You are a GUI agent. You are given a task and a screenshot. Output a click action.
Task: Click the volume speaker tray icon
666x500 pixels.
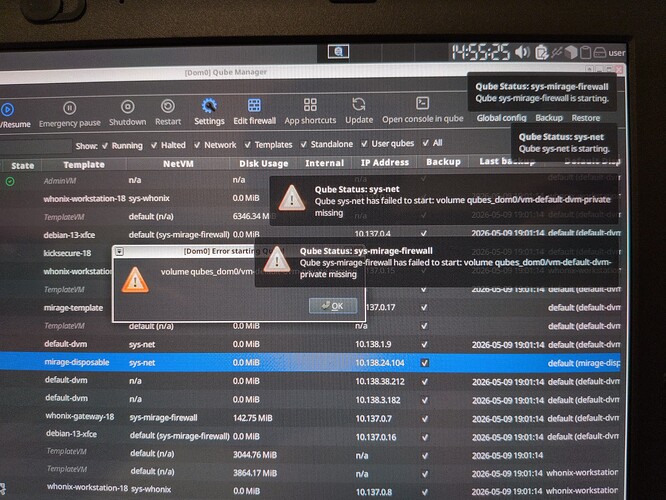522,52
